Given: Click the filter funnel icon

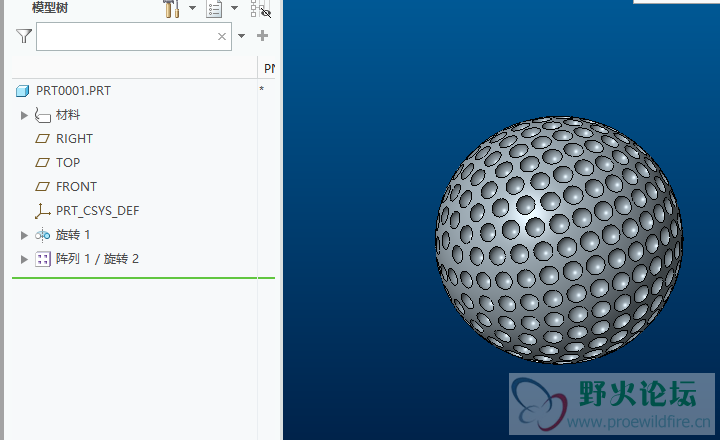Looking at the screenshot, I should (x=24, y=36).
